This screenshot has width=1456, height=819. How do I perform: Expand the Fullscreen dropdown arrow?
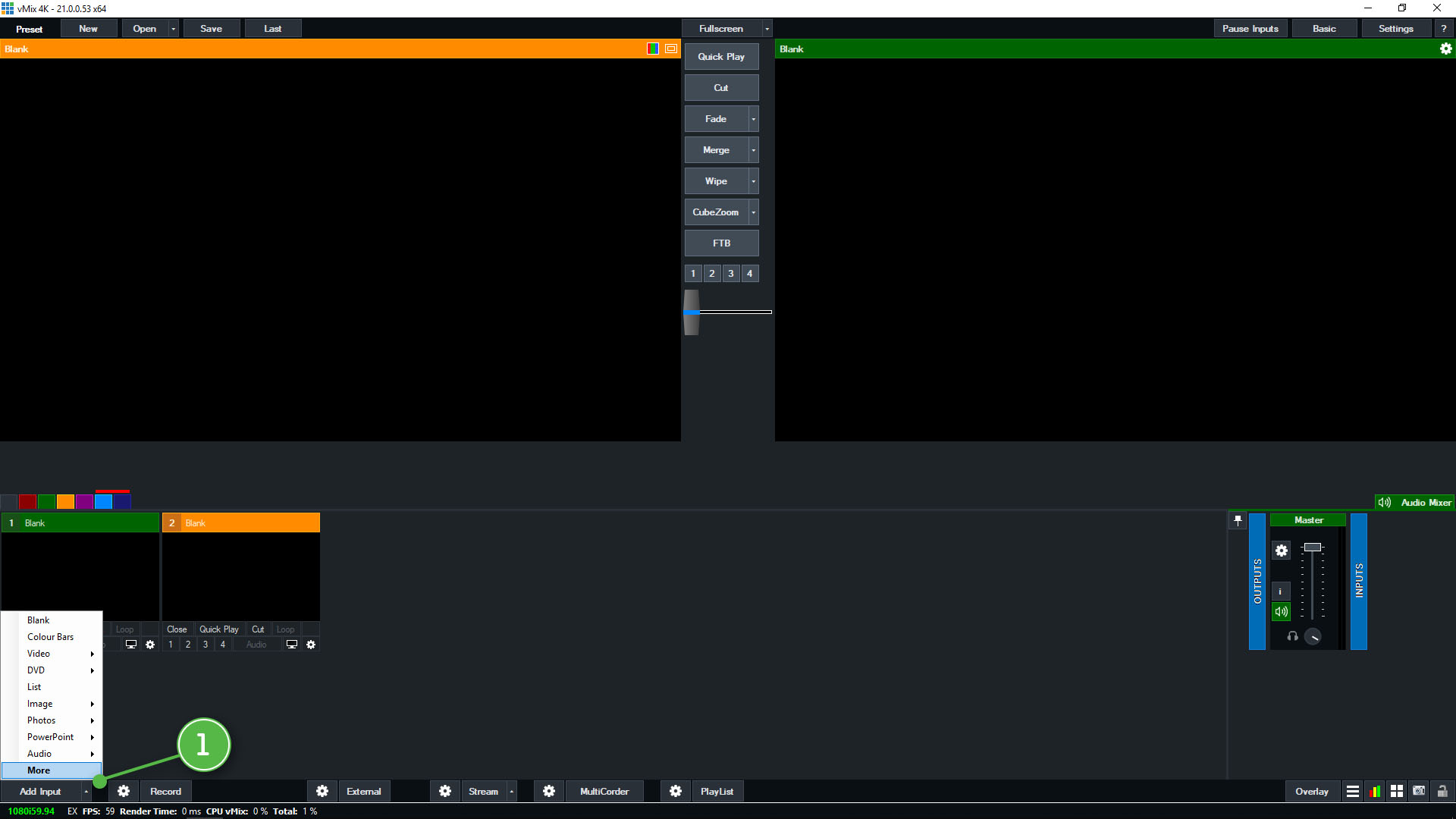coord(767,29)
